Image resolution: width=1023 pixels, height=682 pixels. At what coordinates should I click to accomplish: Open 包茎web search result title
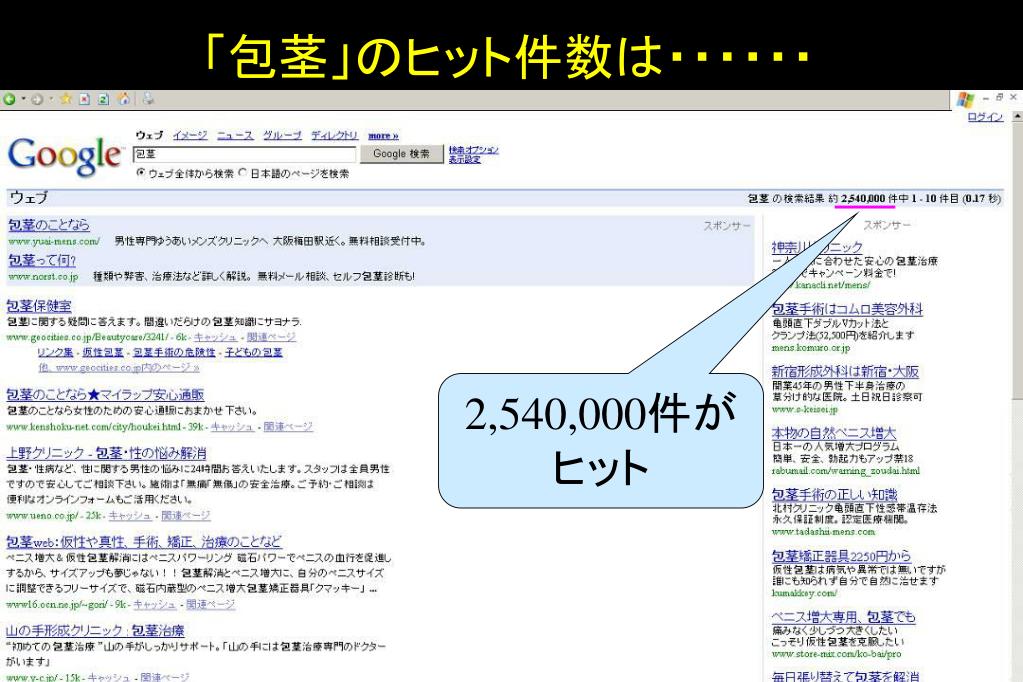click(x=144, y=541)
